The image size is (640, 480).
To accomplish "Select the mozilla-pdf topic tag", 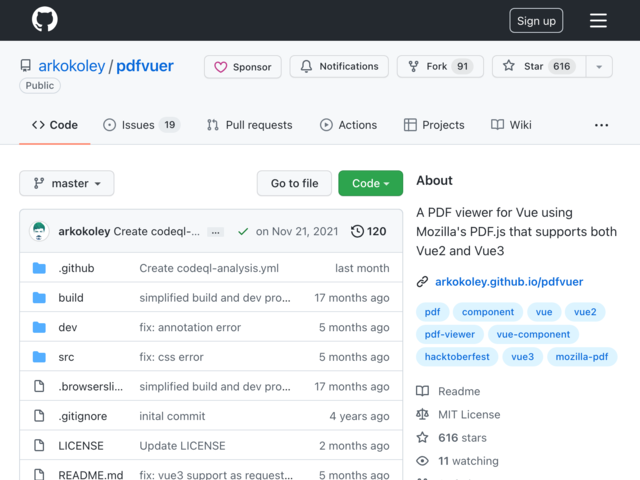I will 582,357.
